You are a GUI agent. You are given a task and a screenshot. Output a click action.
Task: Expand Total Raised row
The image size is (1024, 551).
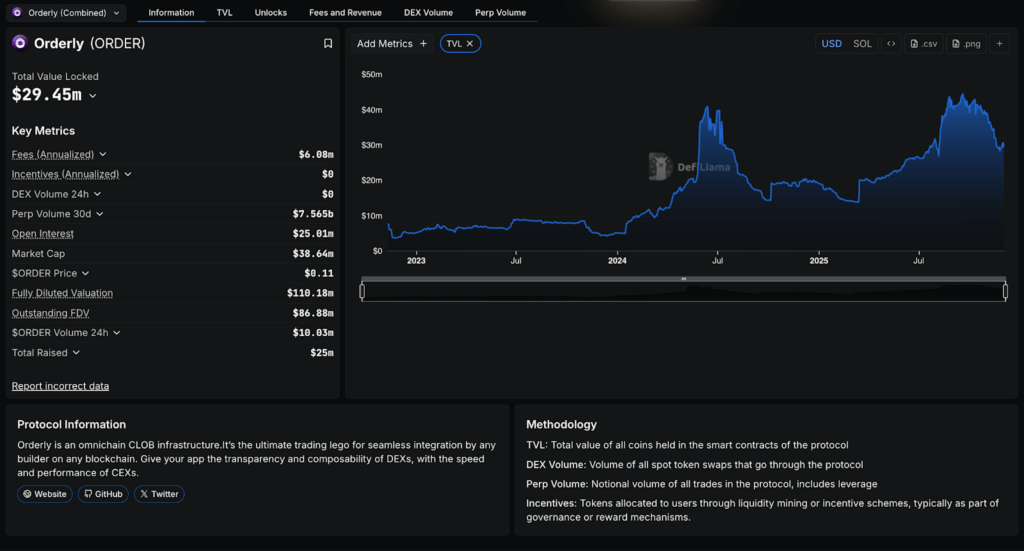tap(76, 353)
